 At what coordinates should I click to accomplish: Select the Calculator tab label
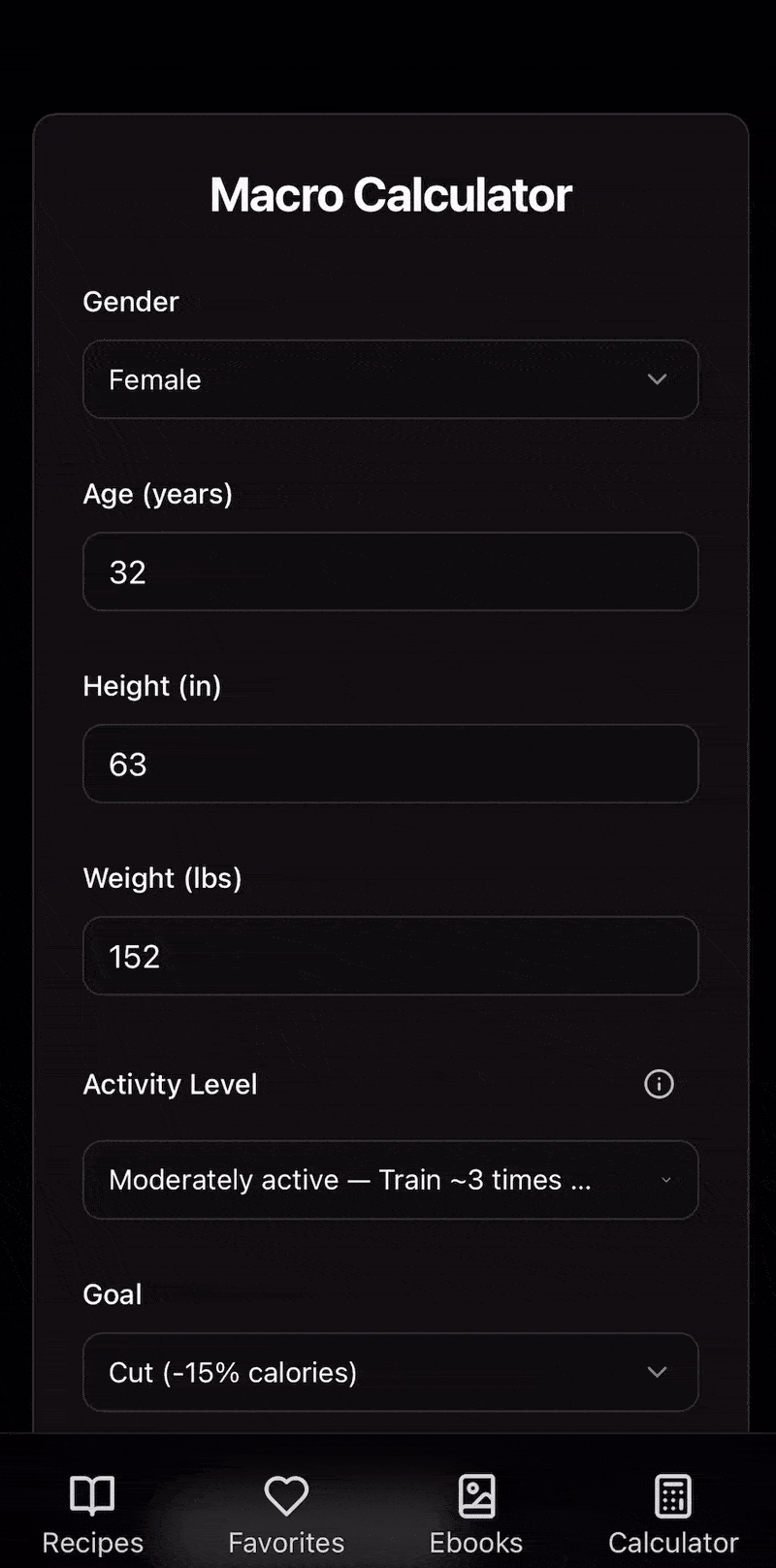coord(673,1543)
